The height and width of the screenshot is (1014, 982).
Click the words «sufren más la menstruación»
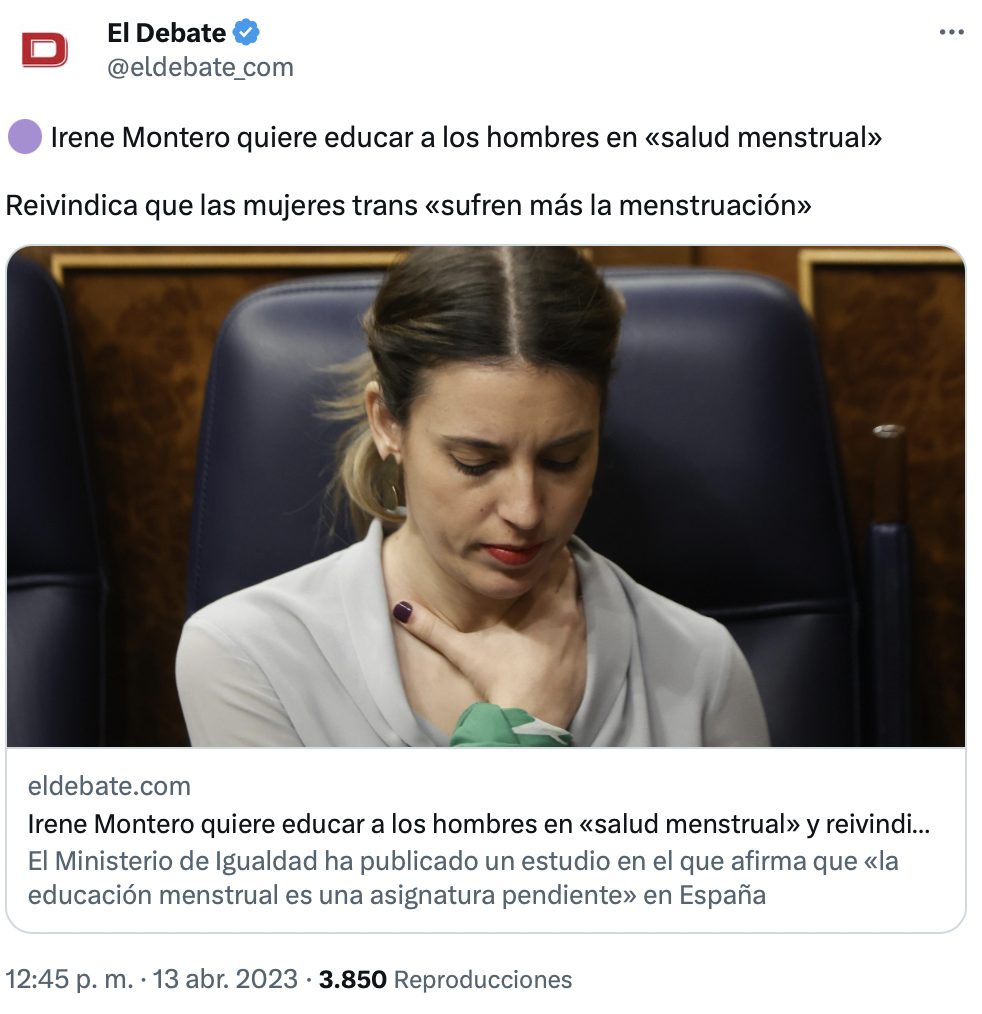[x=618, y=206]
